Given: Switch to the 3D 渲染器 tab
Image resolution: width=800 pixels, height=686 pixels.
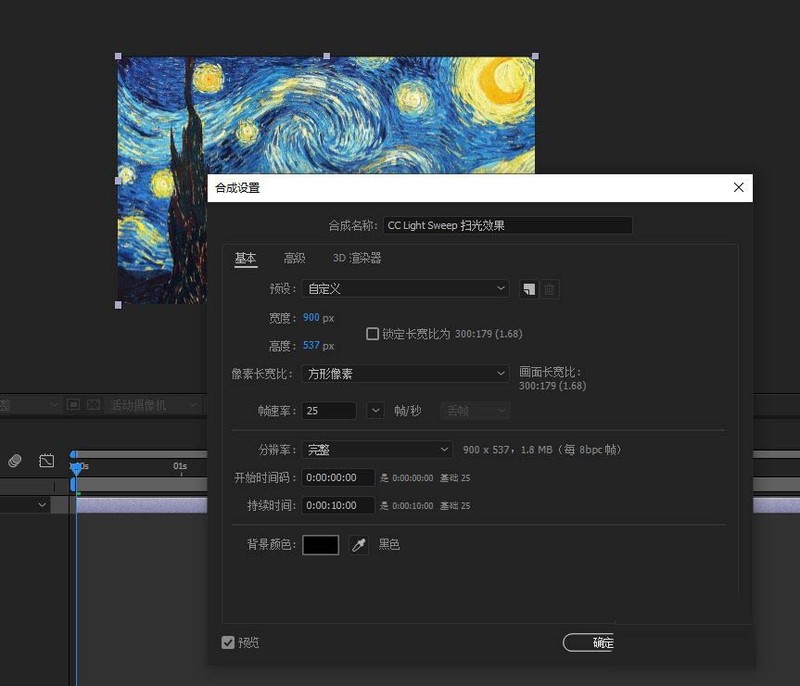Looking at the screenshot, I should coord(357,258).
